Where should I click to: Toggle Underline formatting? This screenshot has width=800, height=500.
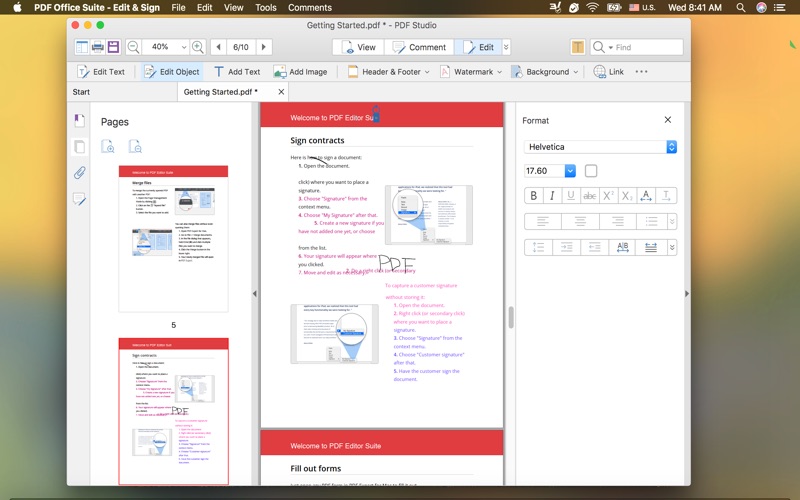tap(571, 196)
